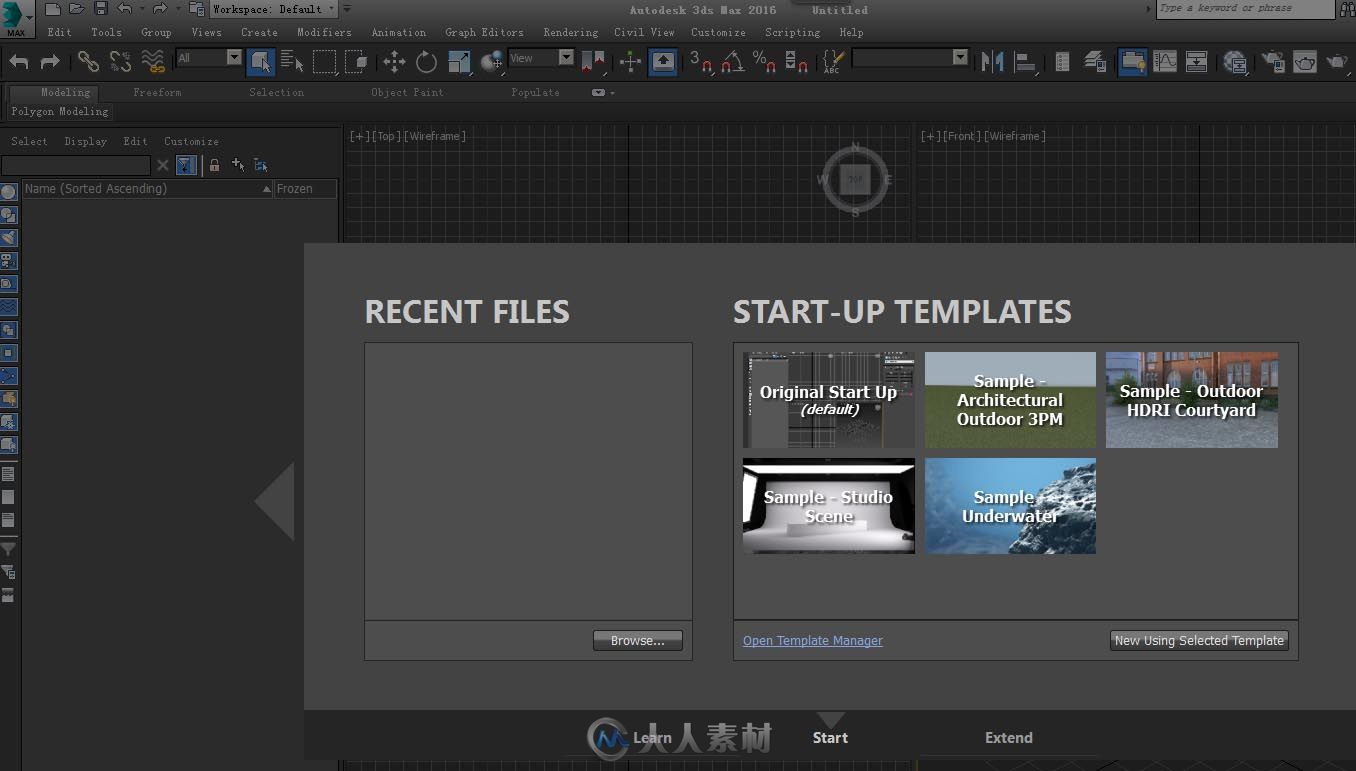Click the binoculars search icon
The width and height of the screenshot is (1356, 771).
click(x=1346, y=9)
